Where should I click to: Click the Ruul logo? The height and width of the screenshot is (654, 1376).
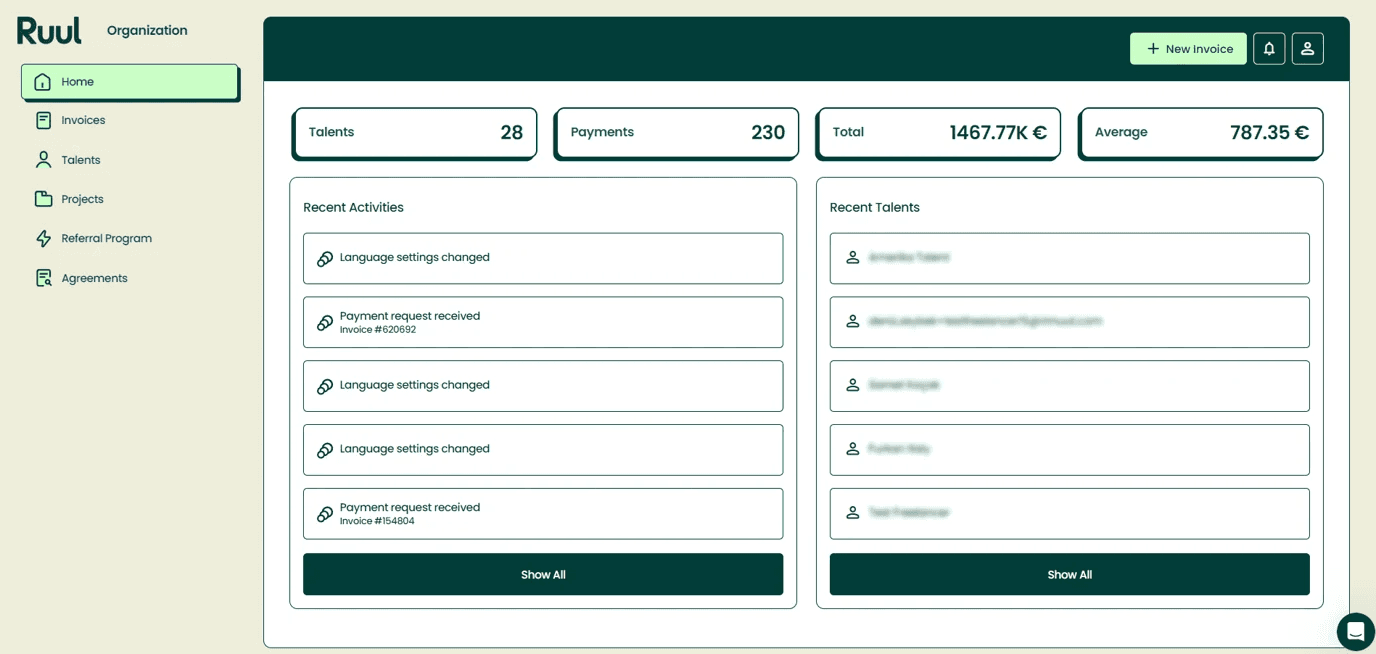pyautogui.click(x=49, y=31)
